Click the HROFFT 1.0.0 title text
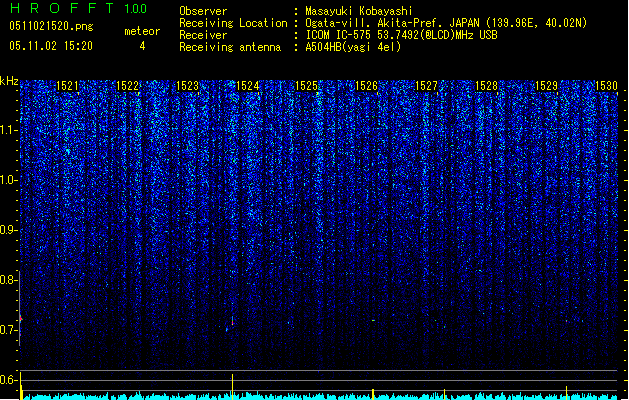Viewport: 629px width, 400px height. (78, 8)
